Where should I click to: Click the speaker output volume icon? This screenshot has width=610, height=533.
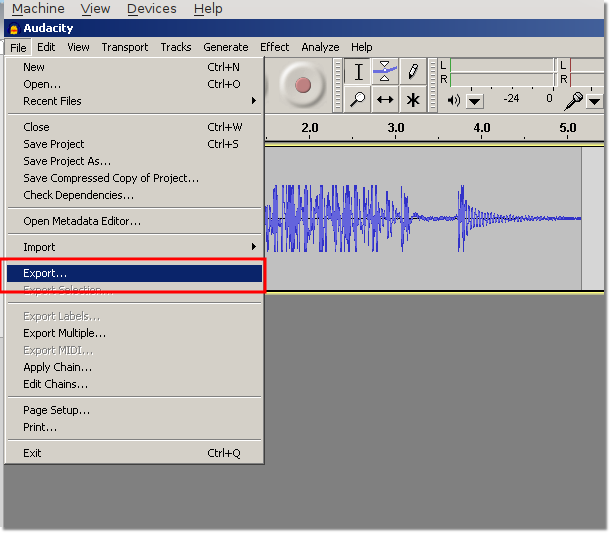[454, 100]
